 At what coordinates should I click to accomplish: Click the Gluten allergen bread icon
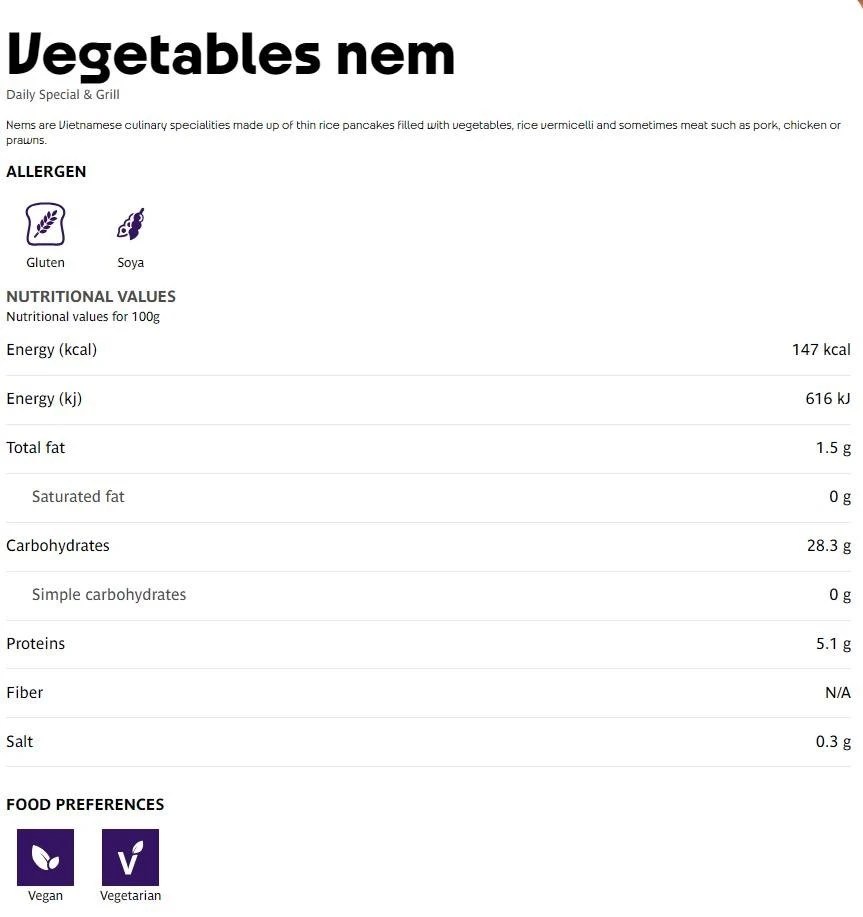click(45, 224)
